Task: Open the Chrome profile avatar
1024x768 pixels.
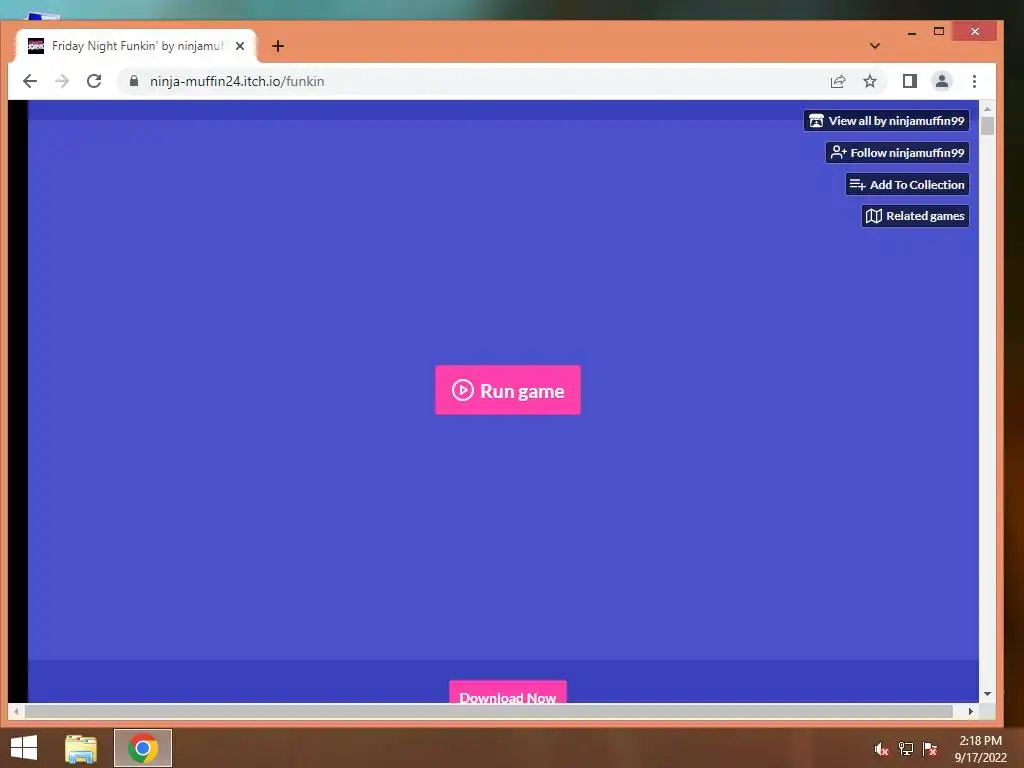Action: pos(942,81)
